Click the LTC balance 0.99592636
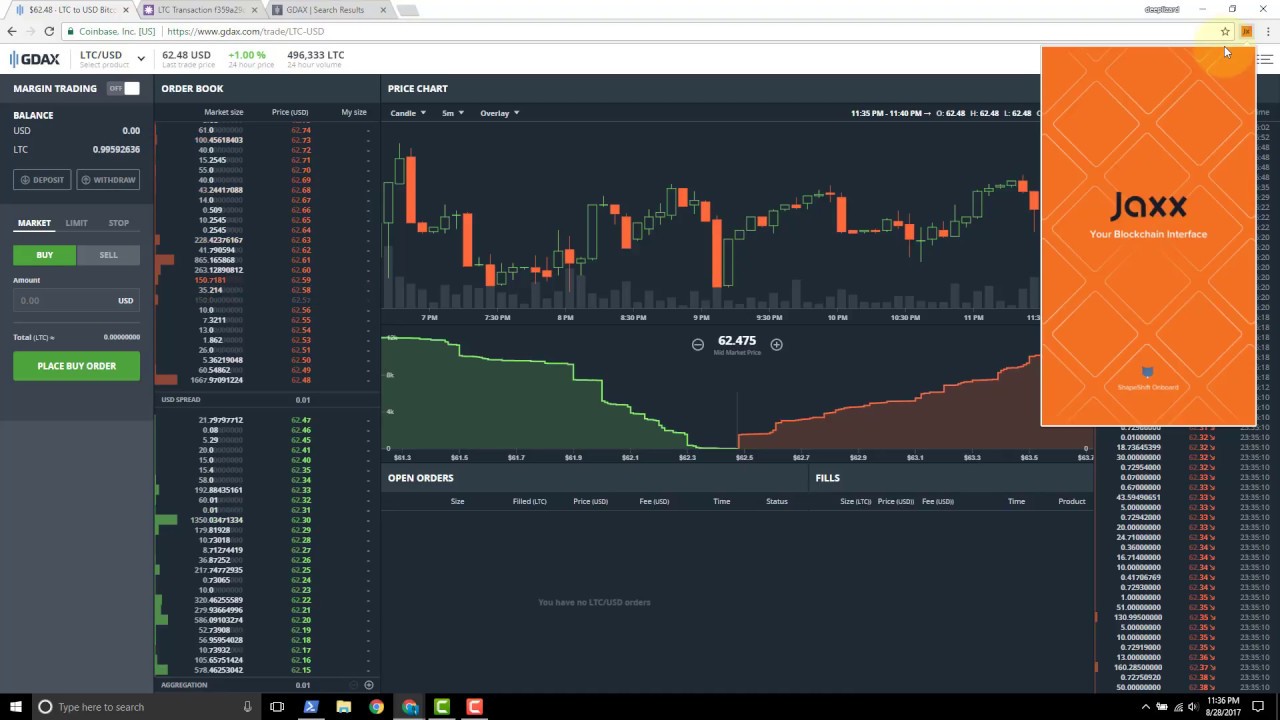The width and height of the screenshot is (1280, 720). tap(116, 150)
